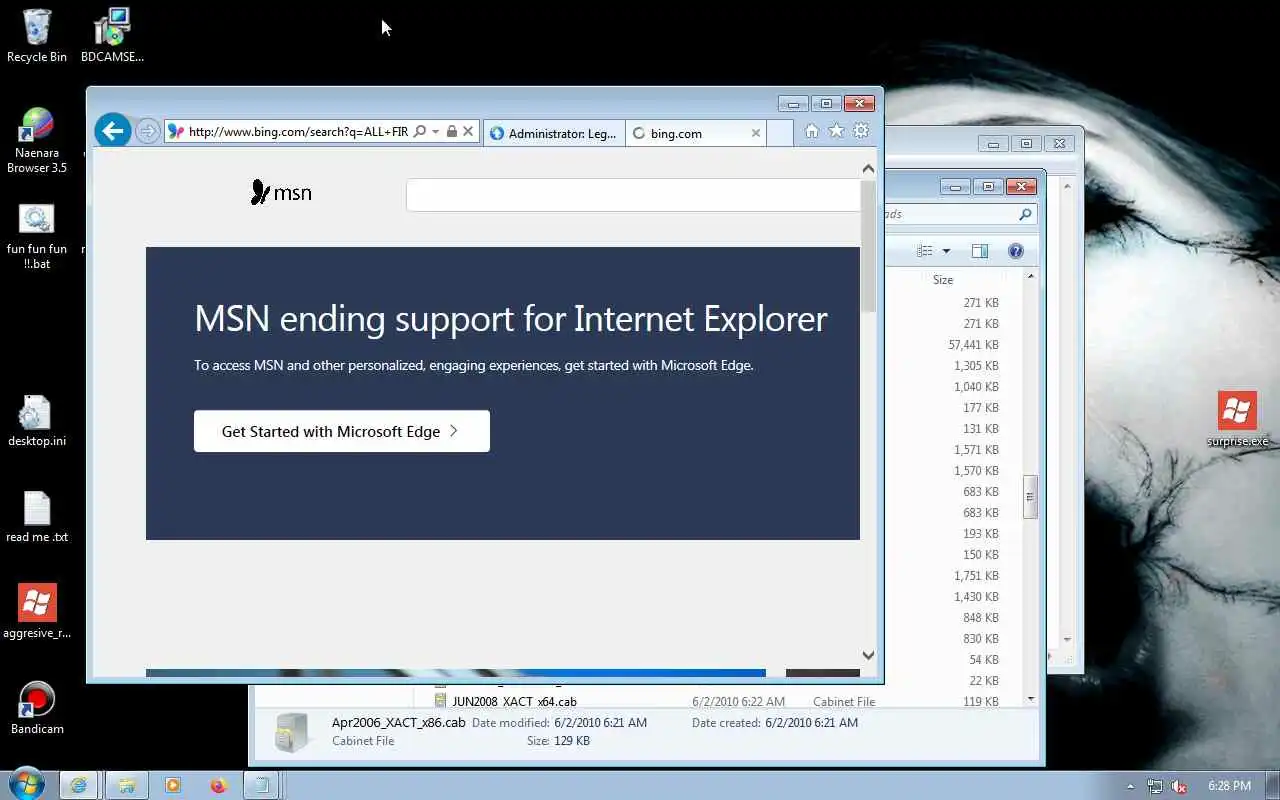
Task: Open Favorites with the star icon
Action: 836,131
